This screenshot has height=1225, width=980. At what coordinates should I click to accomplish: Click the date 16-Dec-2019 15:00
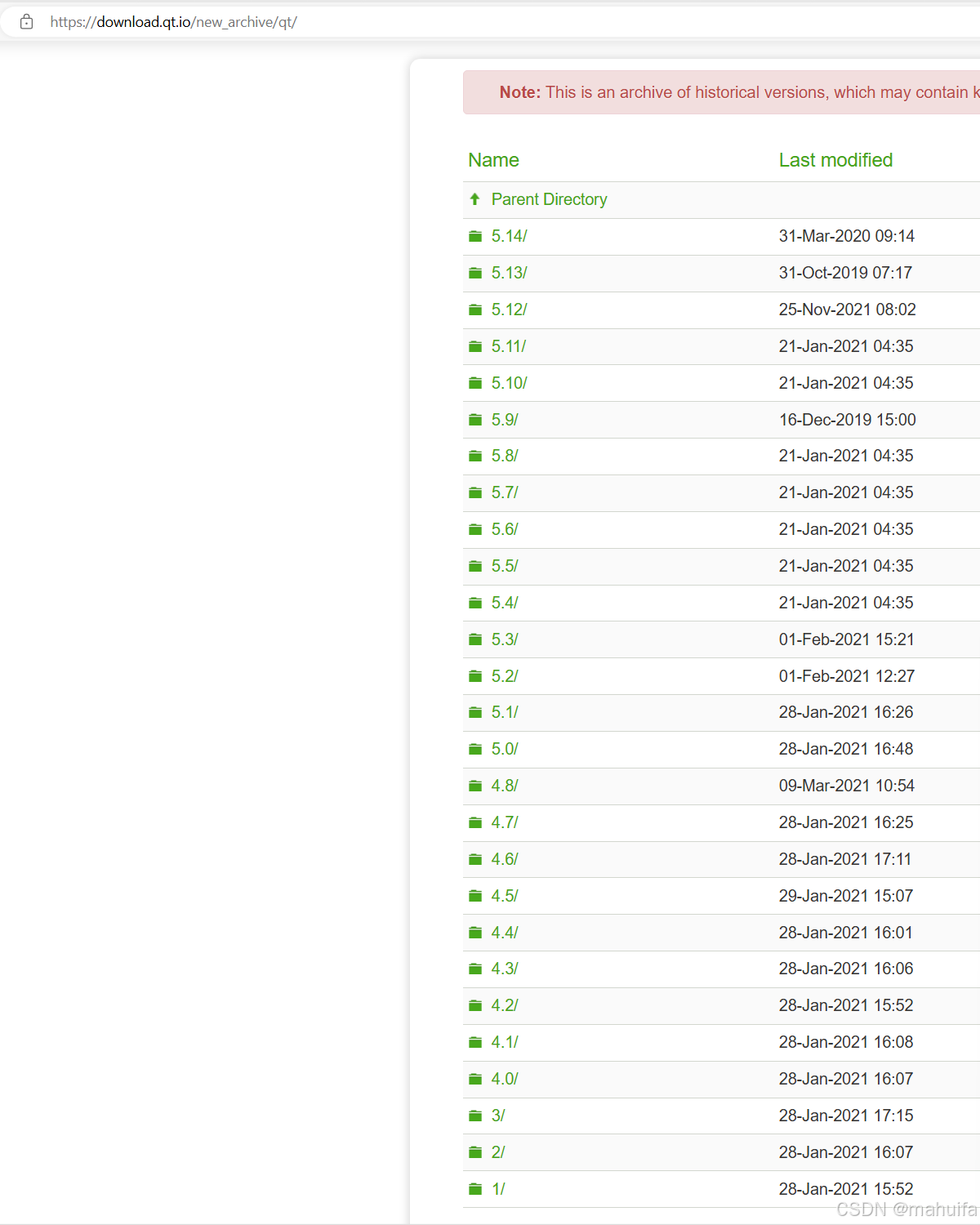[848, 420]
